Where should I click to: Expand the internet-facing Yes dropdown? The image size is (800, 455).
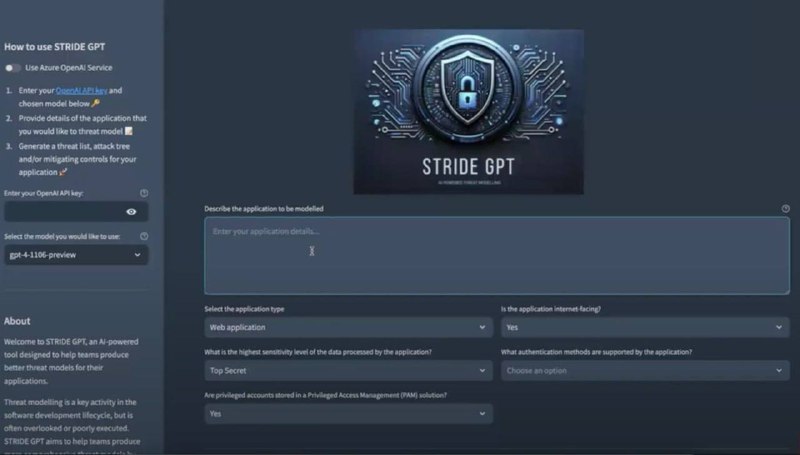[x=645, y=327]
